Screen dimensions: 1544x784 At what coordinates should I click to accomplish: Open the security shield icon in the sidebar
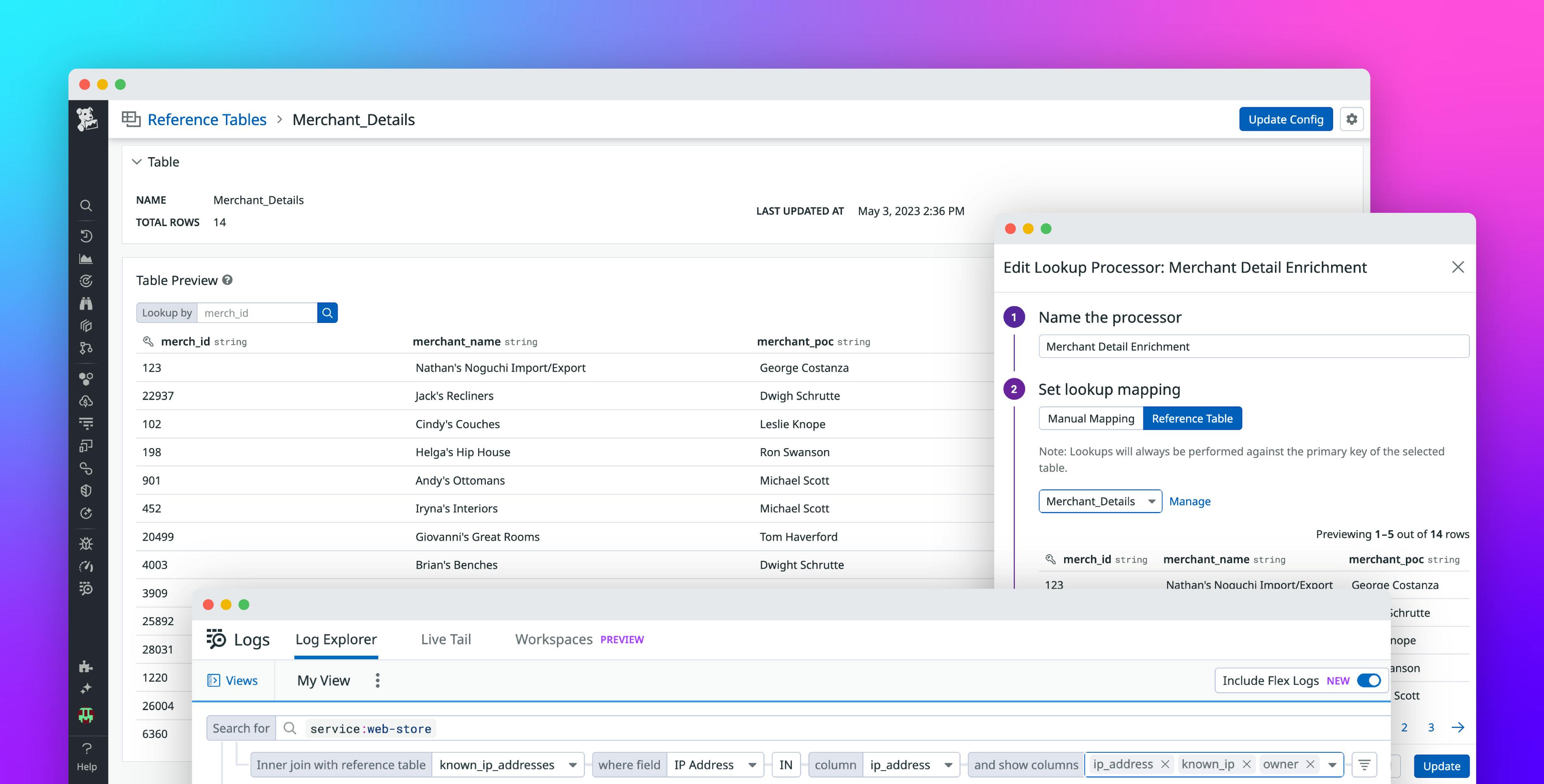coord(86,490)
